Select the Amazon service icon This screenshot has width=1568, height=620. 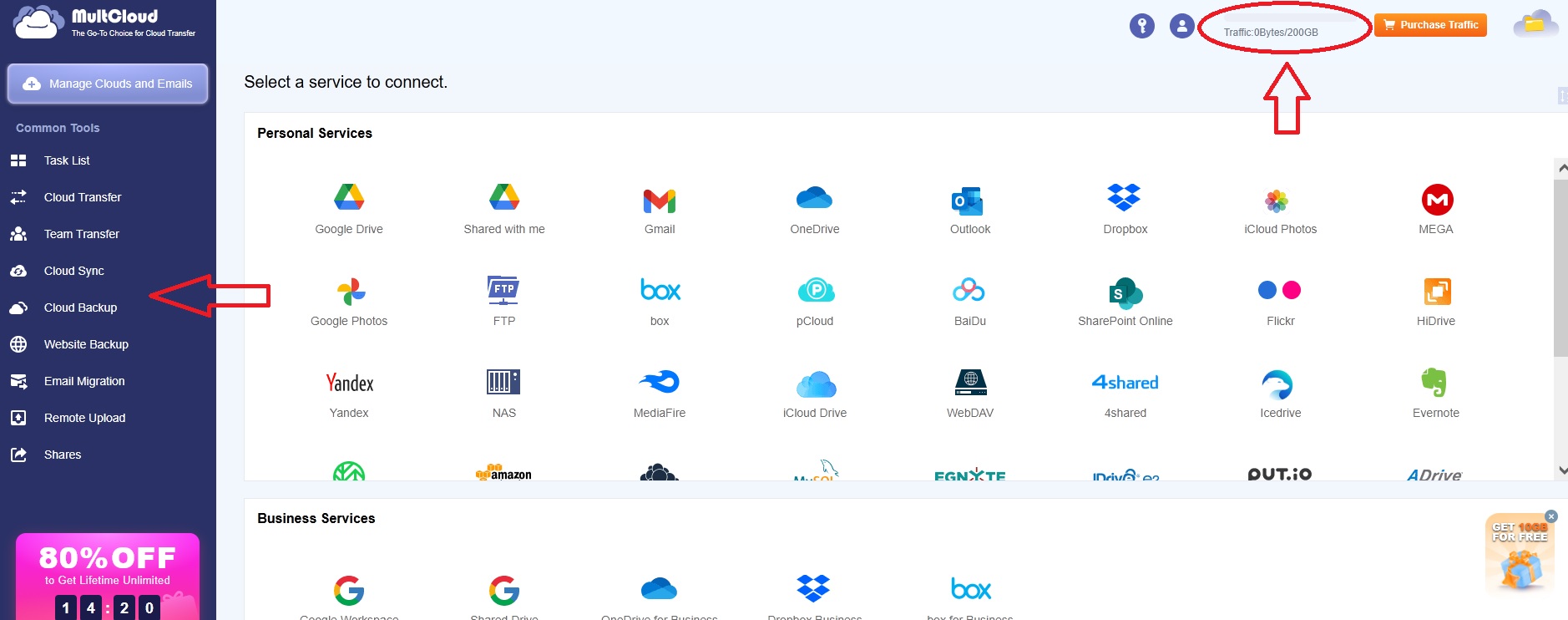click(x=504, y=472)
